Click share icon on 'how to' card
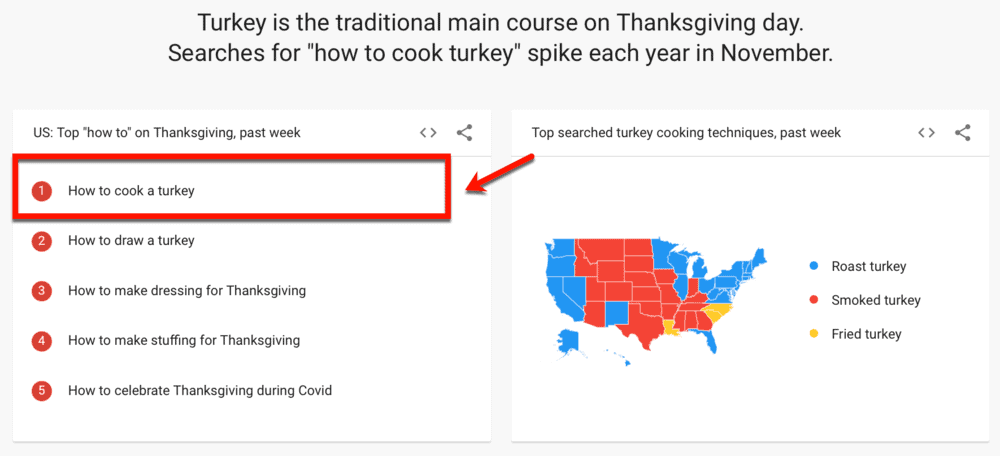Viewport: 1000px width, 456px height. (x=464, y=132)
